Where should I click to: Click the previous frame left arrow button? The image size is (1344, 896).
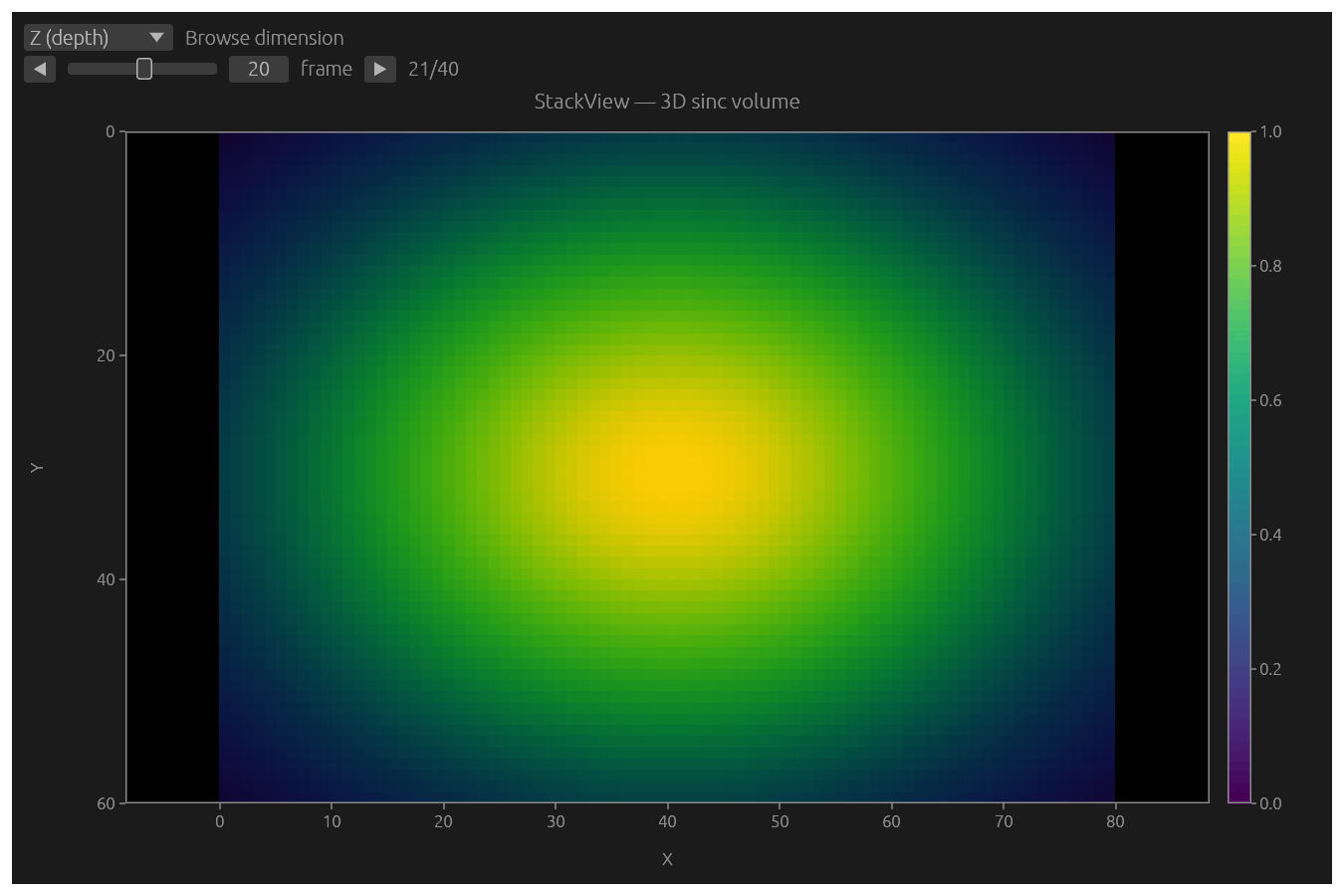click(x=40, y=69)
